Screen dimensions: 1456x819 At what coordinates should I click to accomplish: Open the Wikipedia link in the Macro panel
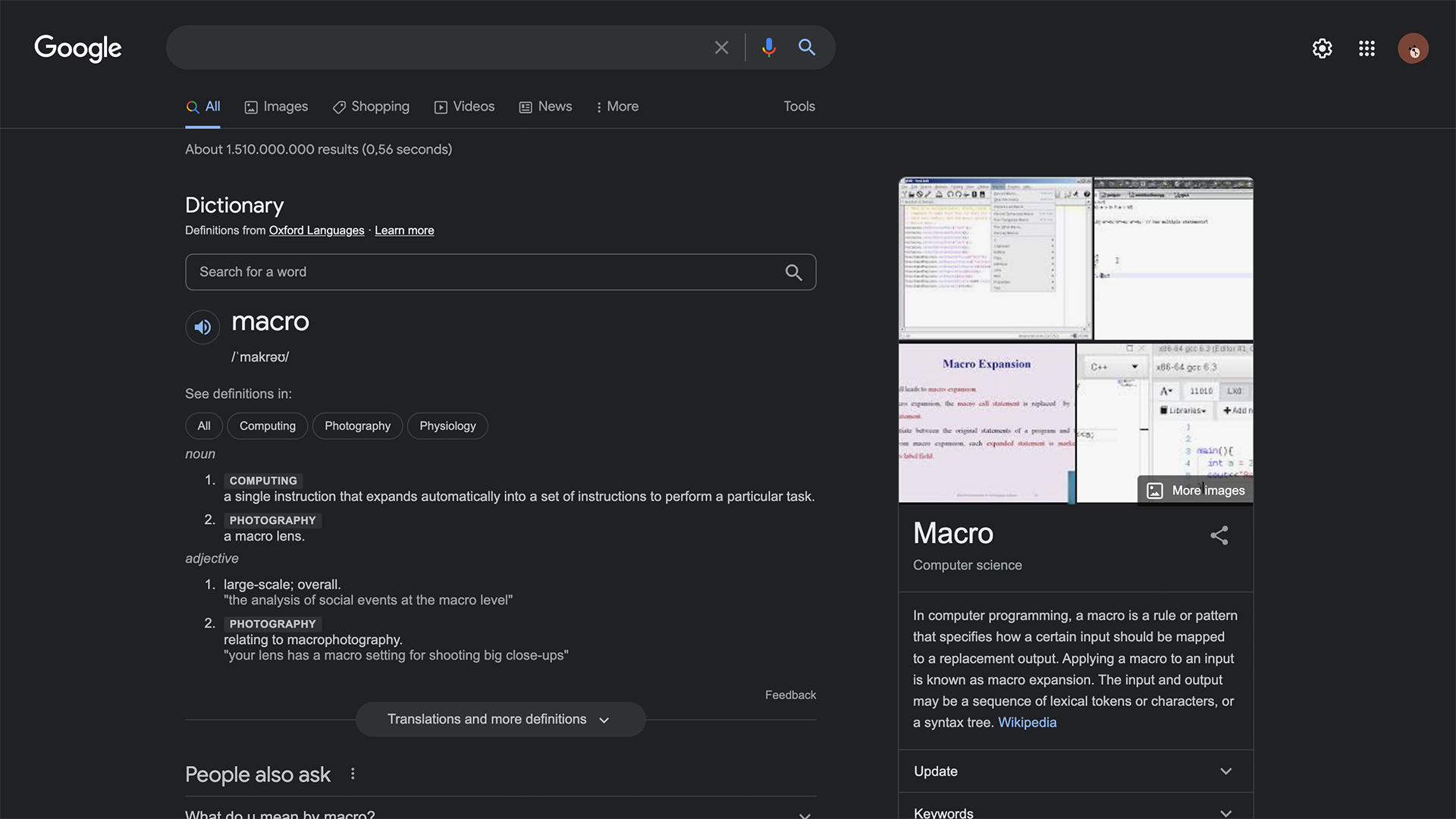(x=1027, y=723)
